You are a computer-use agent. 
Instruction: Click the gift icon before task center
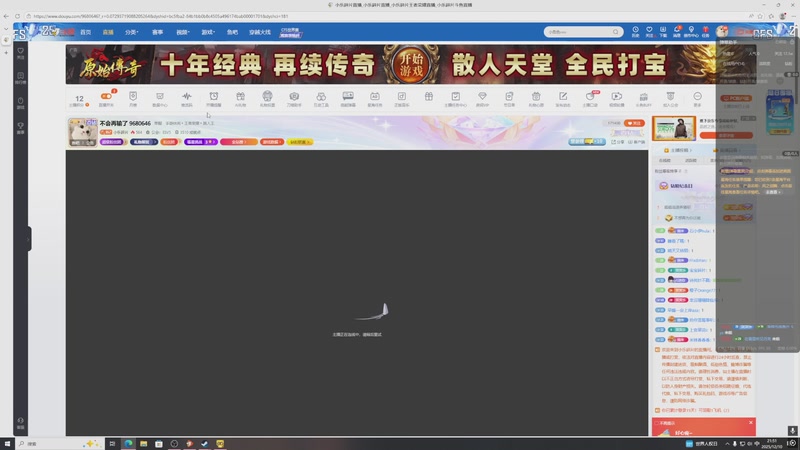(x=429, y=96)
